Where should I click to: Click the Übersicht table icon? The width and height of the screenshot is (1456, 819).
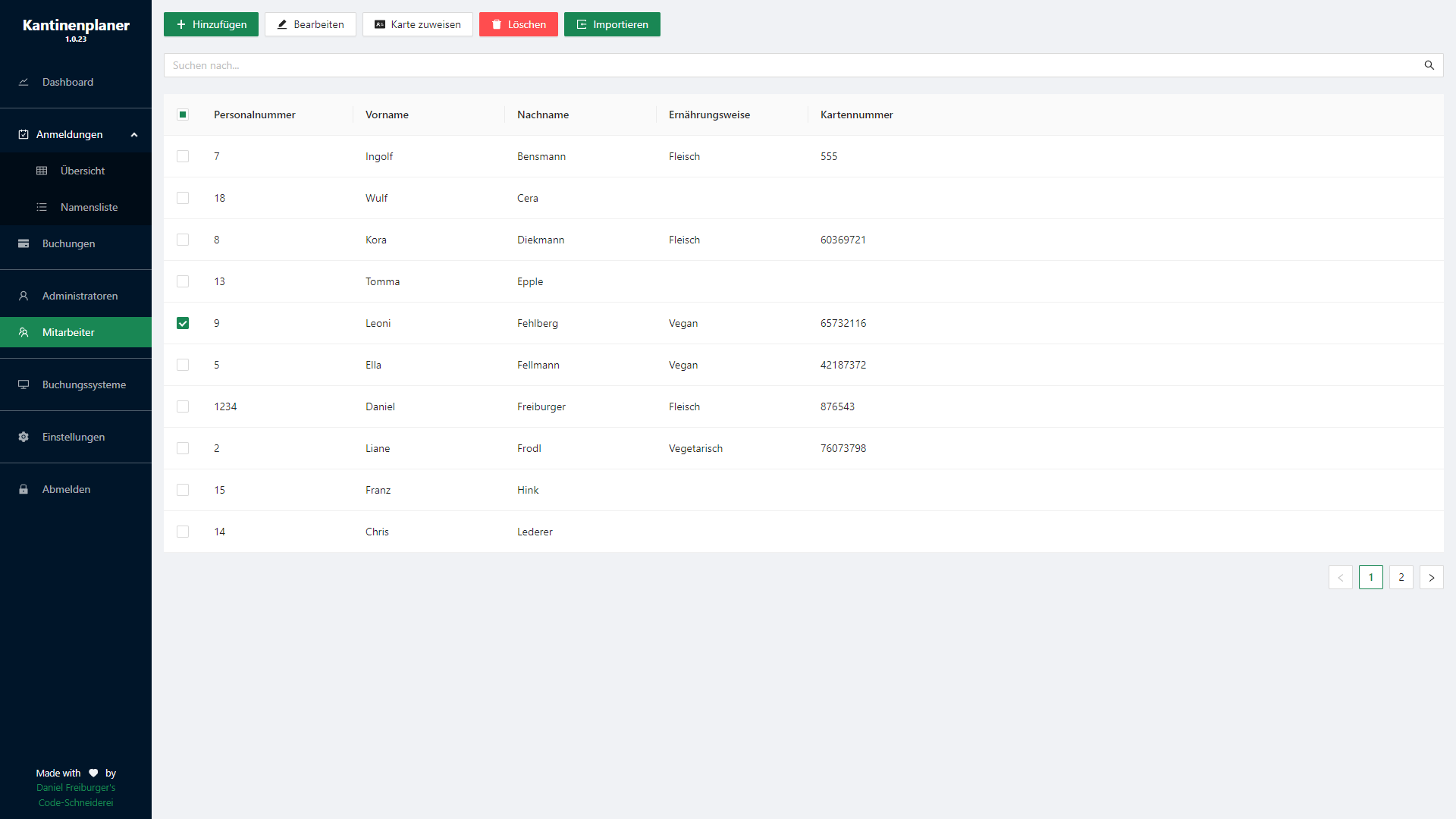[x=42, y=171]
